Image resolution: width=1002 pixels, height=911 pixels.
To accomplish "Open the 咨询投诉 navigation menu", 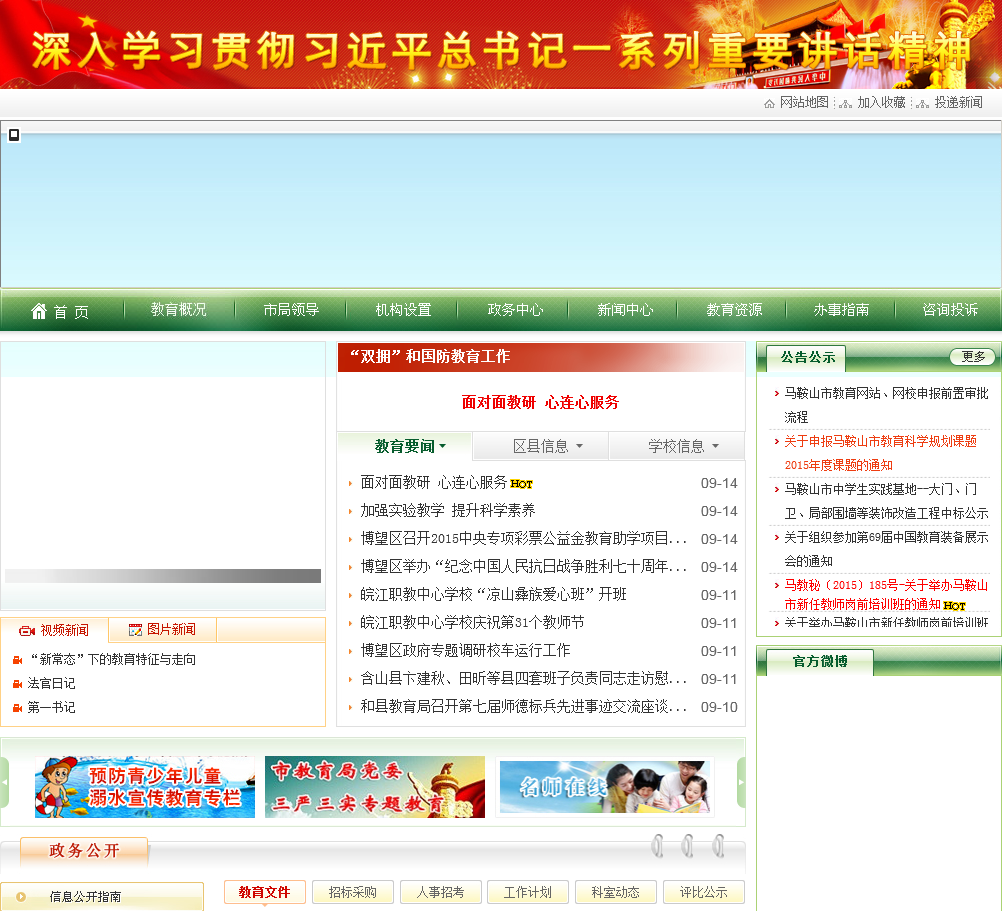I will (950, 310).
